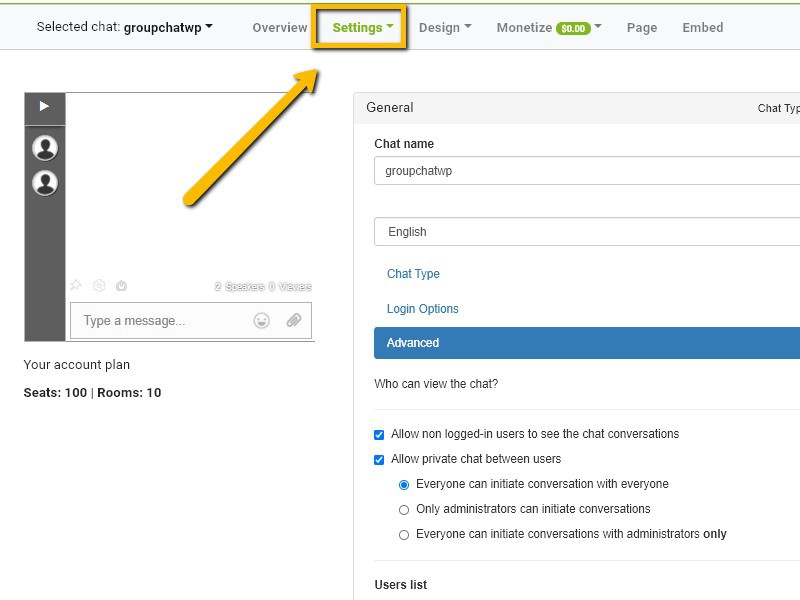The image size is (800, 600).
Task: Toggle Allow non logged-in users checkbox
Action: (379, 435)
